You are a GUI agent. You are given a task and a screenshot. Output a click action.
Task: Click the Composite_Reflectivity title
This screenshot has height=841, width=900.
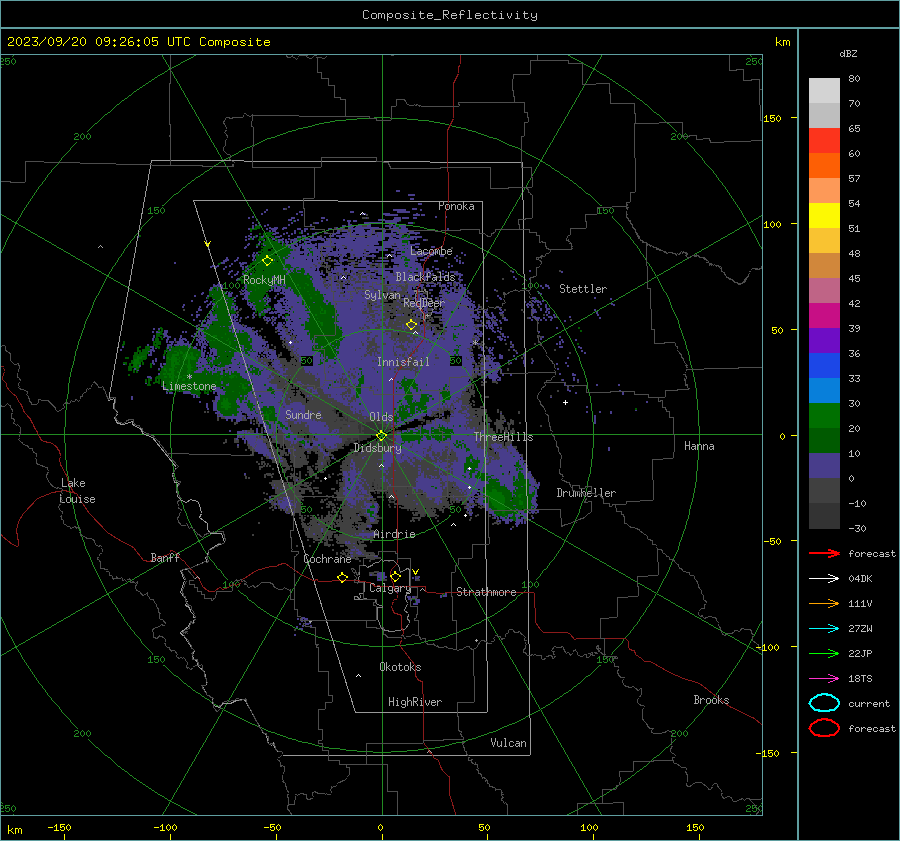pyautogui.click(x=450, y=15)
